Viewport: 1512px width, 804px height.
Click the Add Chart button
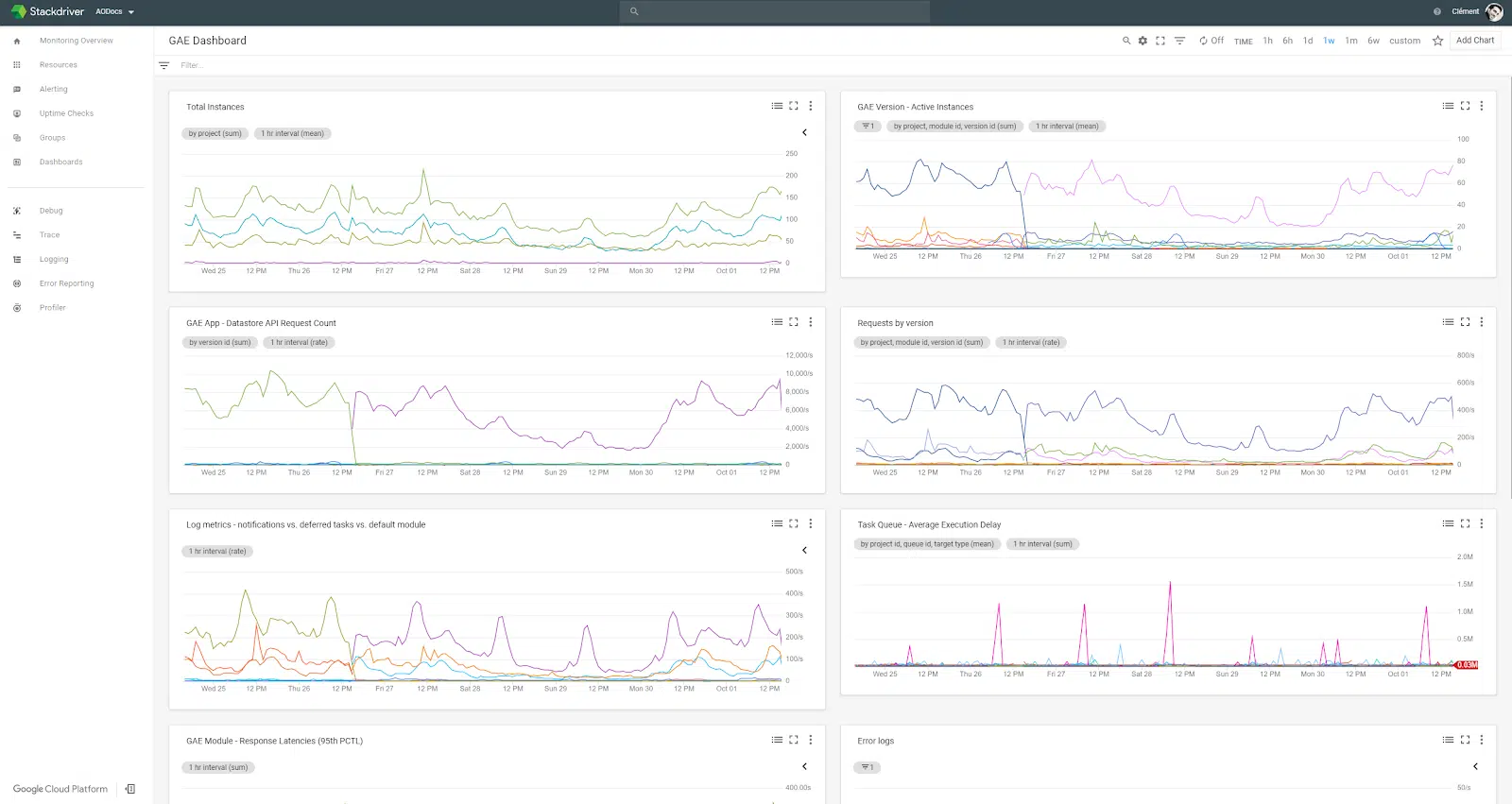[1474, 41]
